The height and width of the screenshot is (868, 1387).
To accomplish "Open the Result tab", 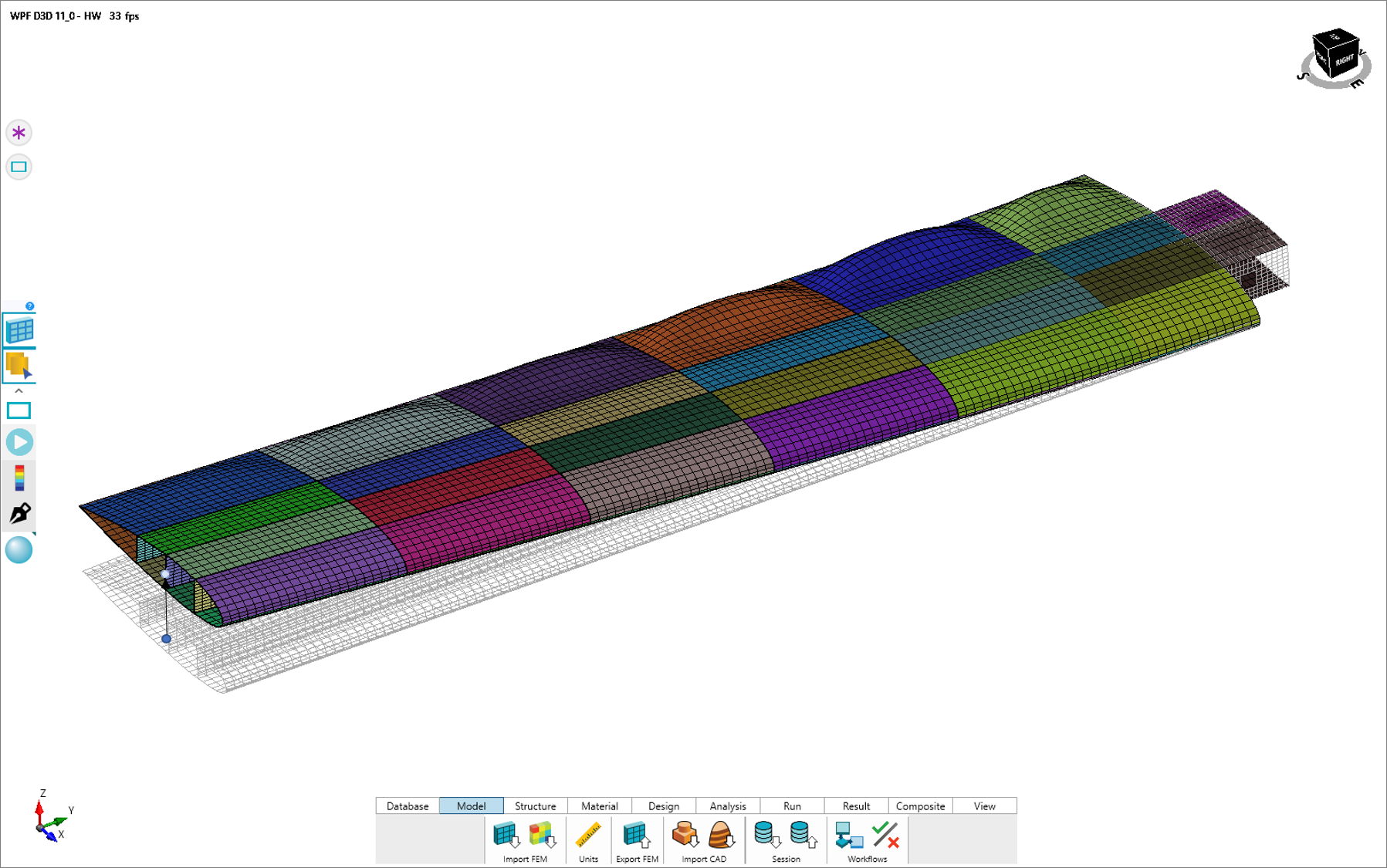I will 856,806.
